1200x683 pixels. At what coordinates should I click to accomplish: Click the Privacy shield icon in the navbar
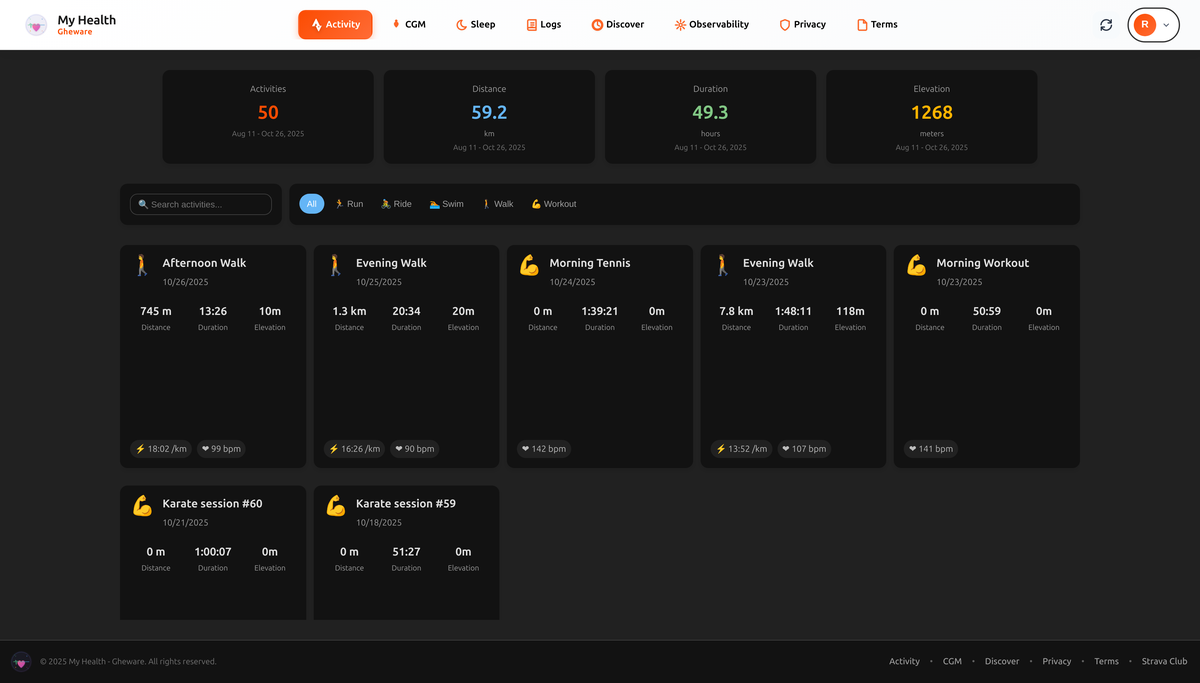[784, 24]
